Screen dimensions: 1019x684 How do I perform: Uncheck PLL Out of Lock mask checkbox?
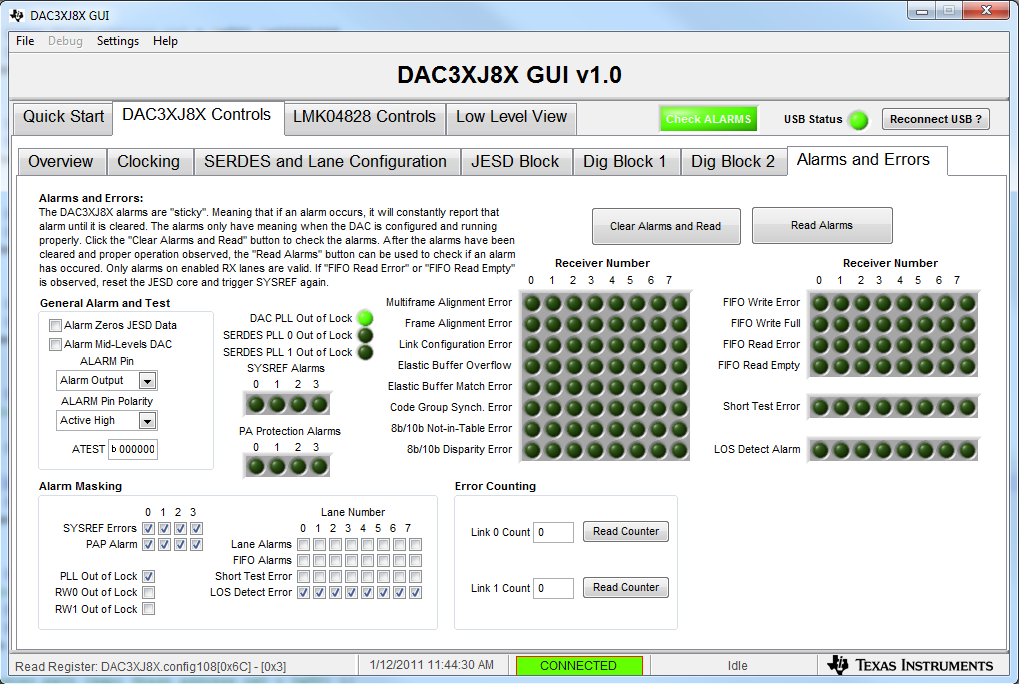[x=148, y=576]
